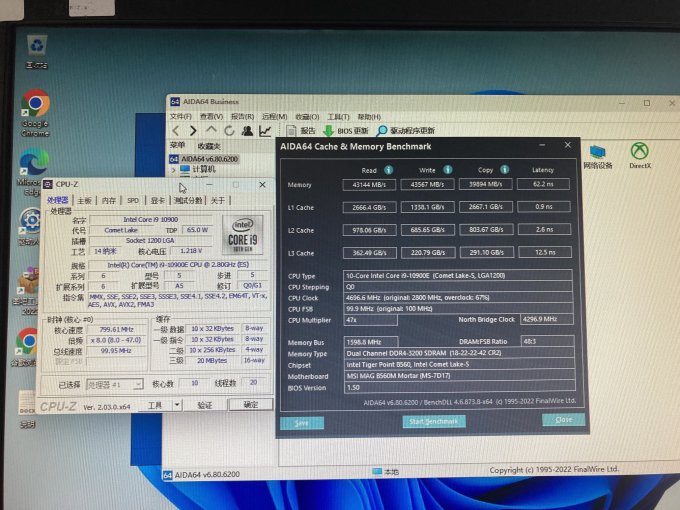Image resolution: width=680 pixels, height=510 pixels.
Task: Open the 网络设备 icon in AIDA64
Action: pos(598,156)
